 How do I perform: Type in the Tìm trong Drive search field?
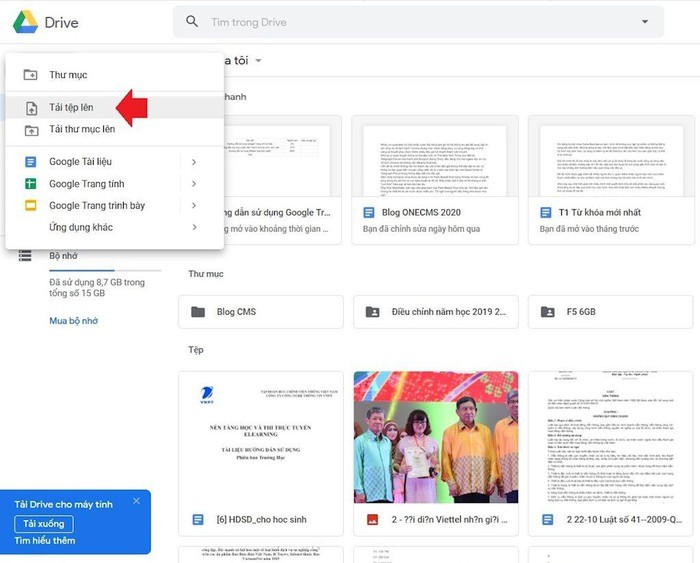400,22
